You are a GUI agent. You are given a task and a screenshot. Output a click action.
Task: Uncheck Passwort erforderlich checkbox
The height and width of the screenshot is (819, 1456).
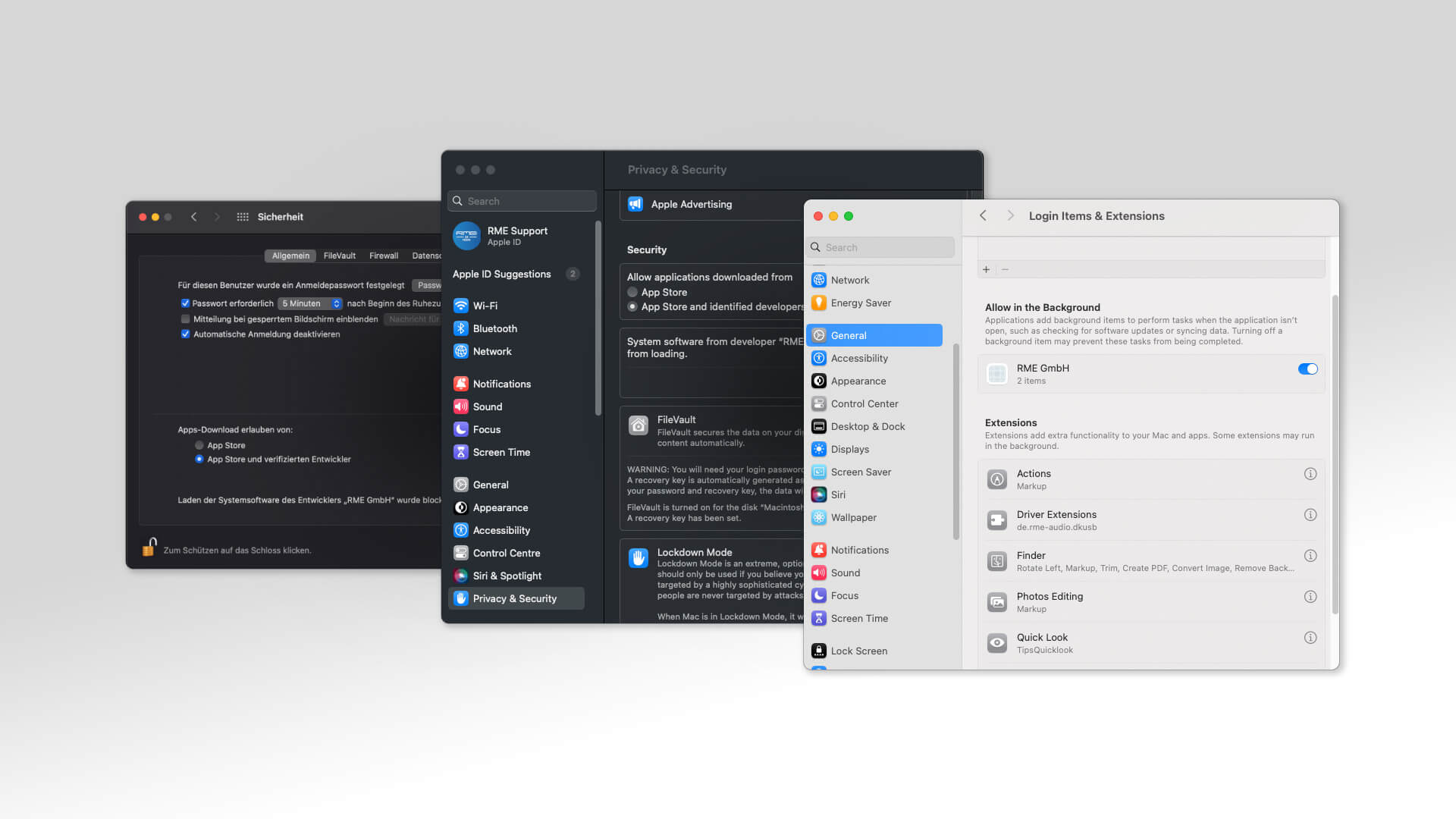point(185,303)
